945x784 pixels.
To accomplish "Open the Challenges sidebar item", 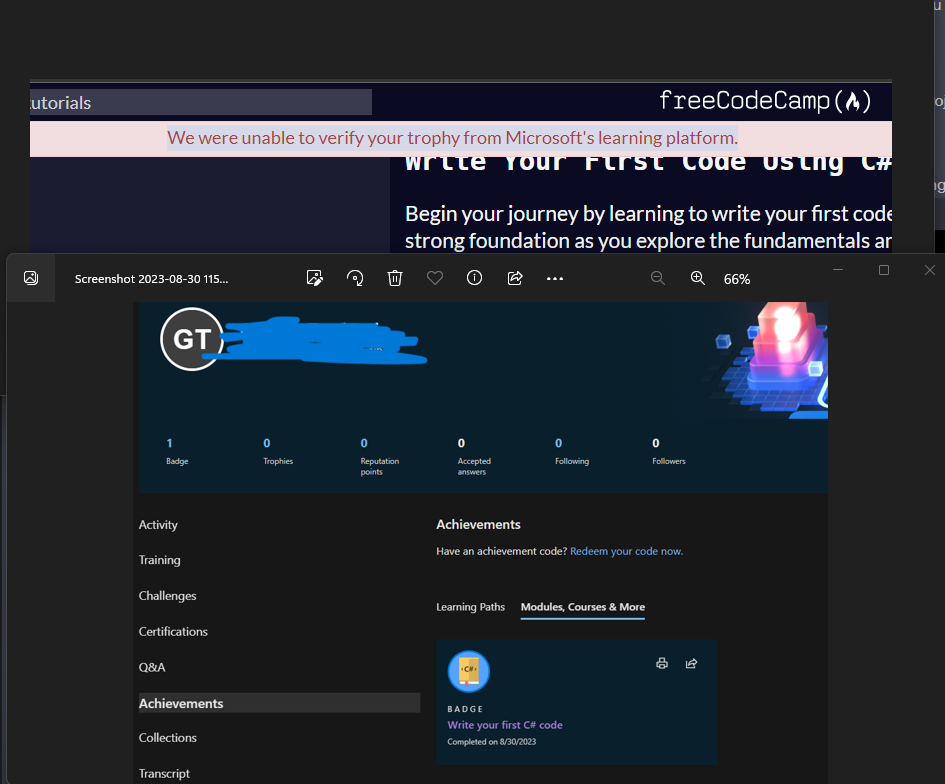I will [168, 595].
